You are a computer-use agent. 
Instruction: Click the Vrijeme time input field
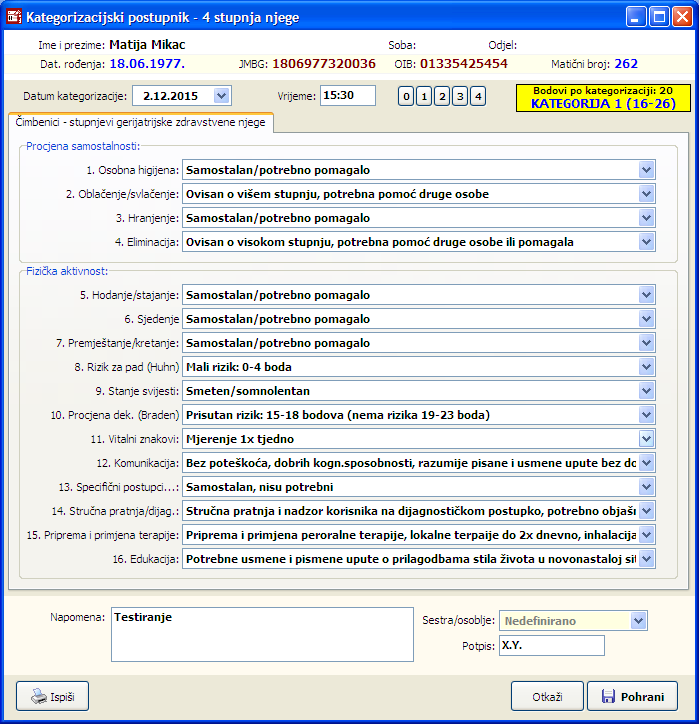pyautogui.click(x=347, y=96)
